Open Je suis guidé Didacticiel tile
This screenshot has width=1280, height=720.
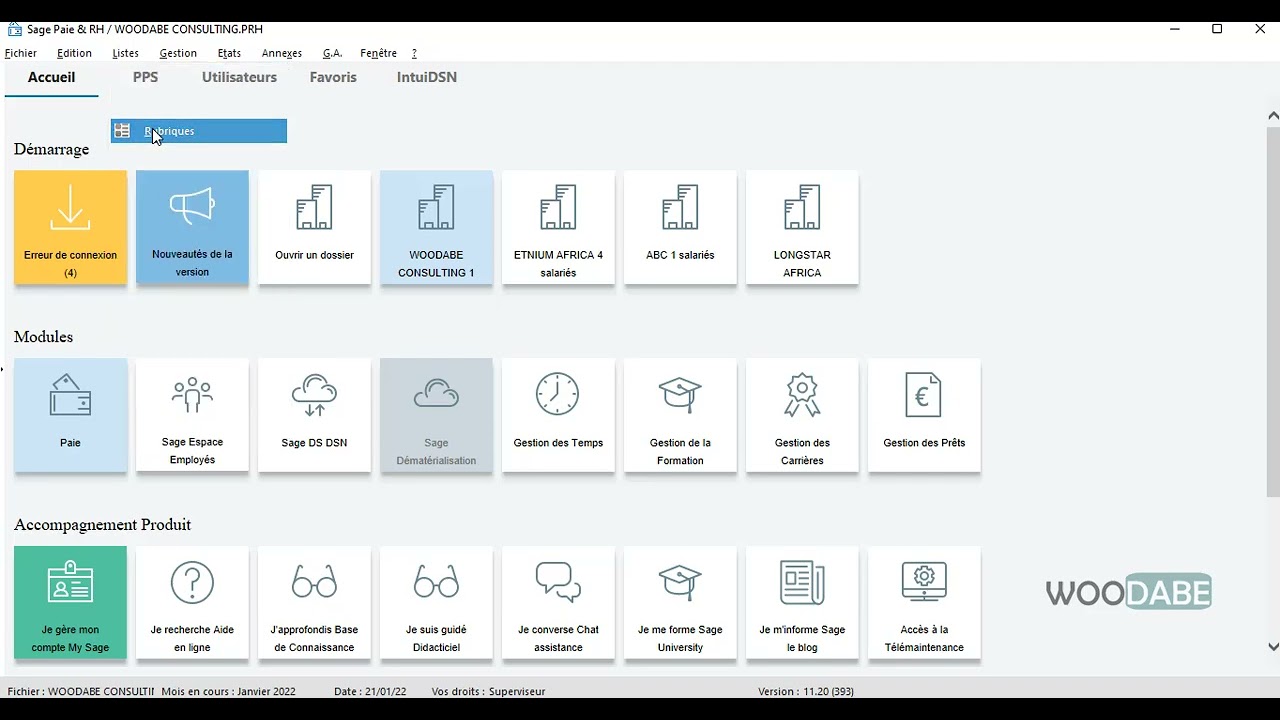[x=436, y=603]
